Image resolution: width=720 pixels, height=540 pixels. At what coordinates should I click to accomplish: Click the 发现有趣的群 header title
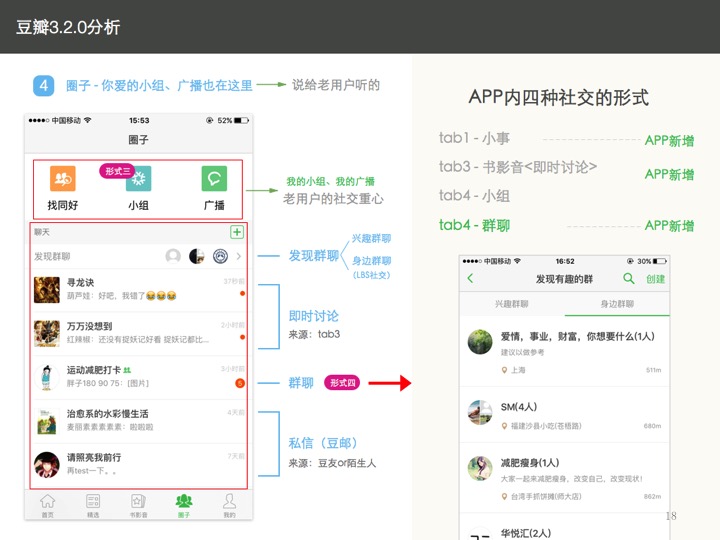pos(564,279)
